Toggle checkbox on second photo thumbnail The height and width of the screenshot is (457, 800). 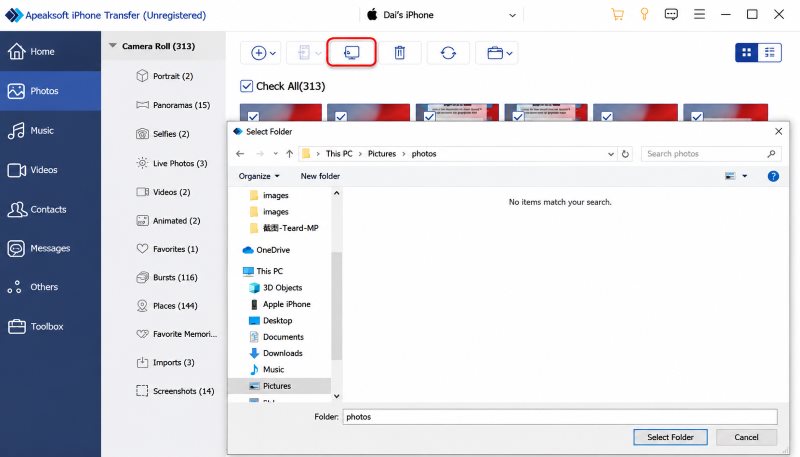[x=341, y=117]
